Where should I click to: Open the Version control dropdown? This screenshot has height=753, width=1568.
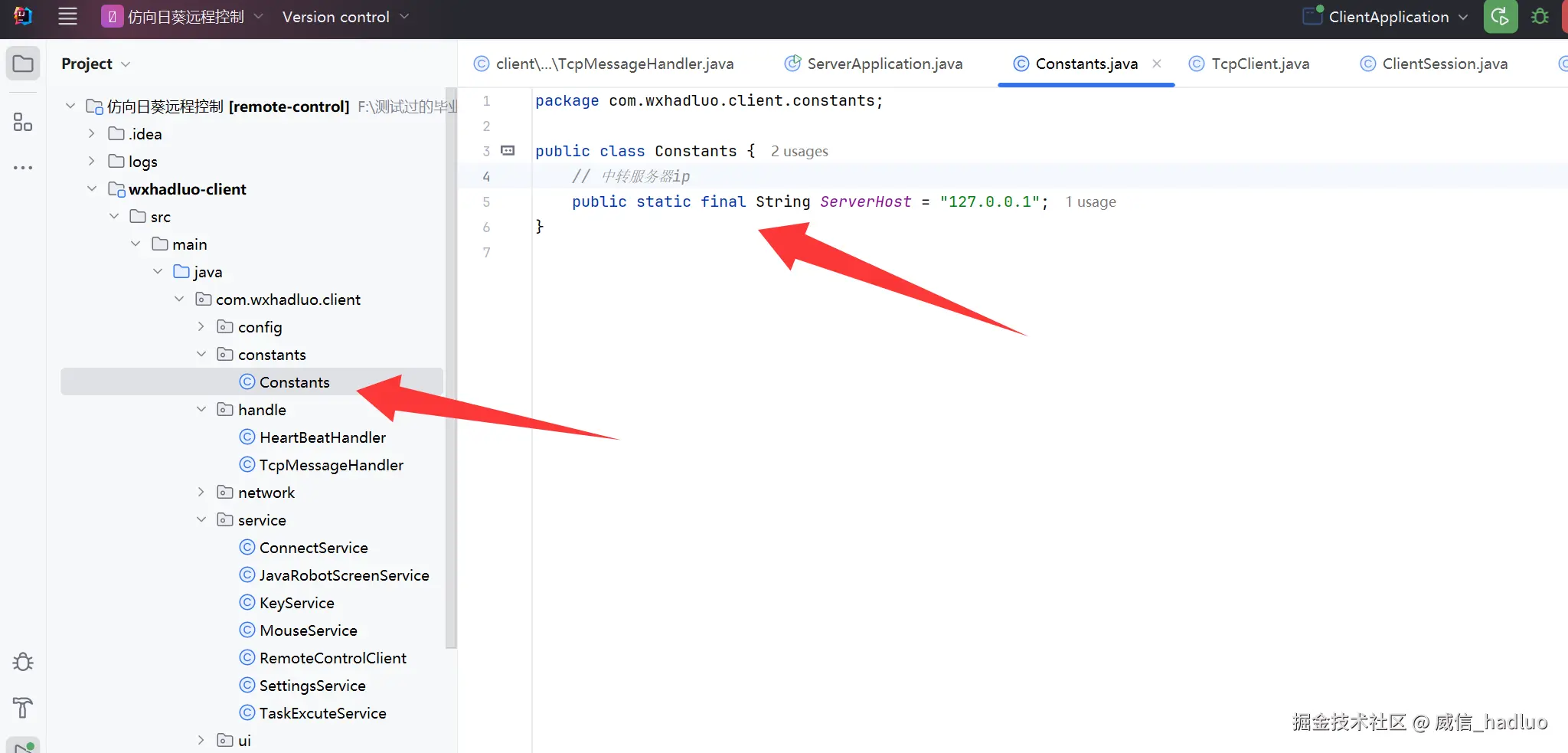pyautogui.click(x=345, y=17)
